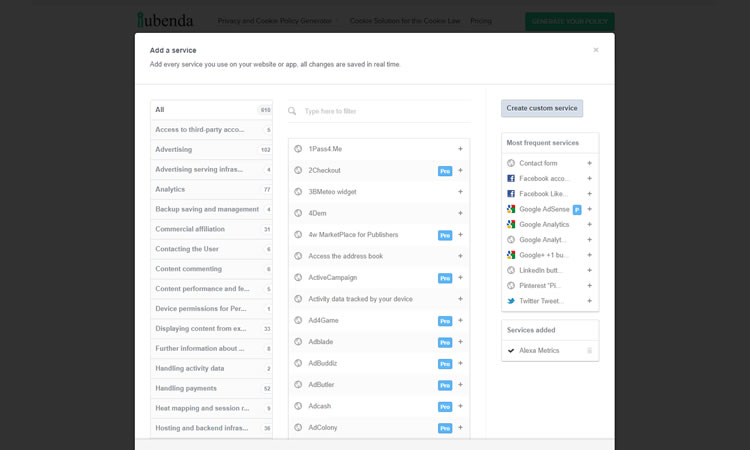Screen dimensions: 750x450
Task: Add 4w MarketPlace for Publishers plus icon
Action: [x=460, y=235]
